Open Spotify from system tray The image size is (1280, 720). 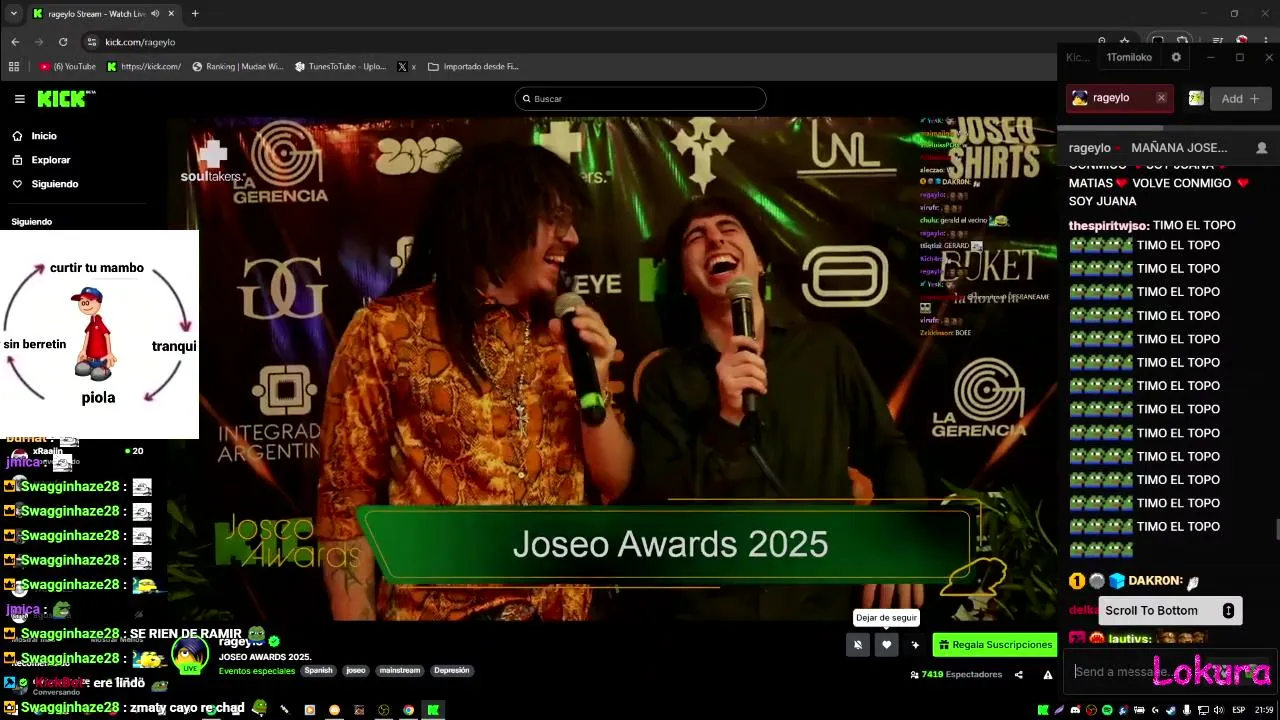click(1107, 710)
